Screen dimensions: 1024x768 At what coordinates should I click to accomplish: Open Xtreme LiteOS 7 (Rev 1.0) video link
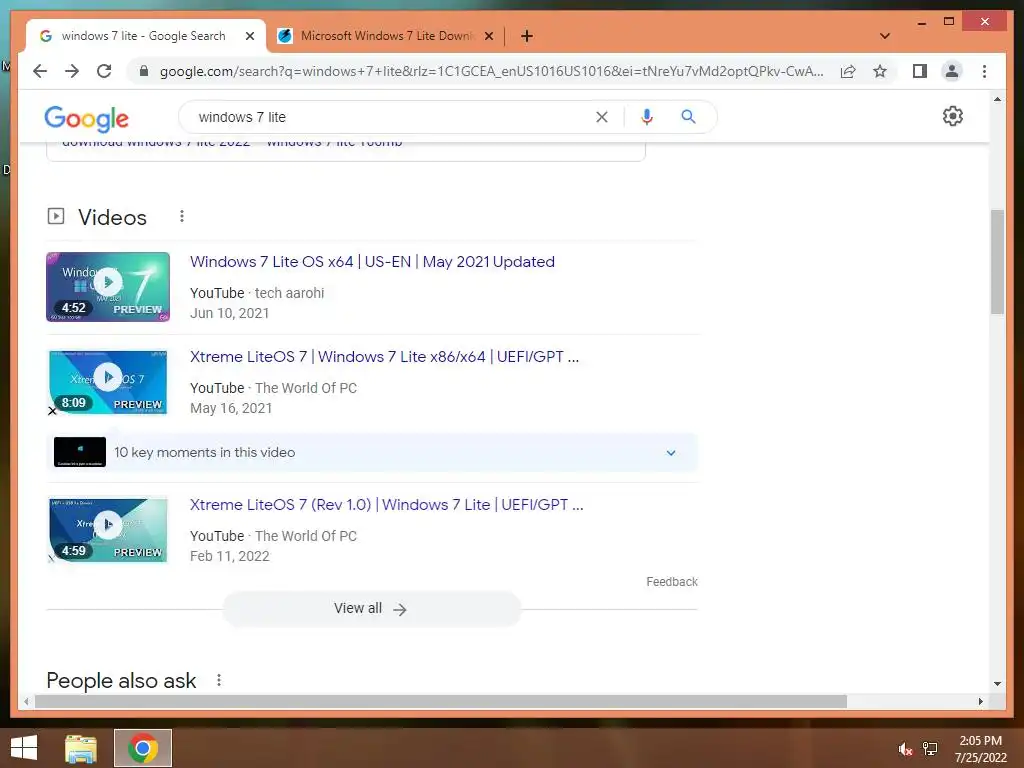(x=387, y=505)
